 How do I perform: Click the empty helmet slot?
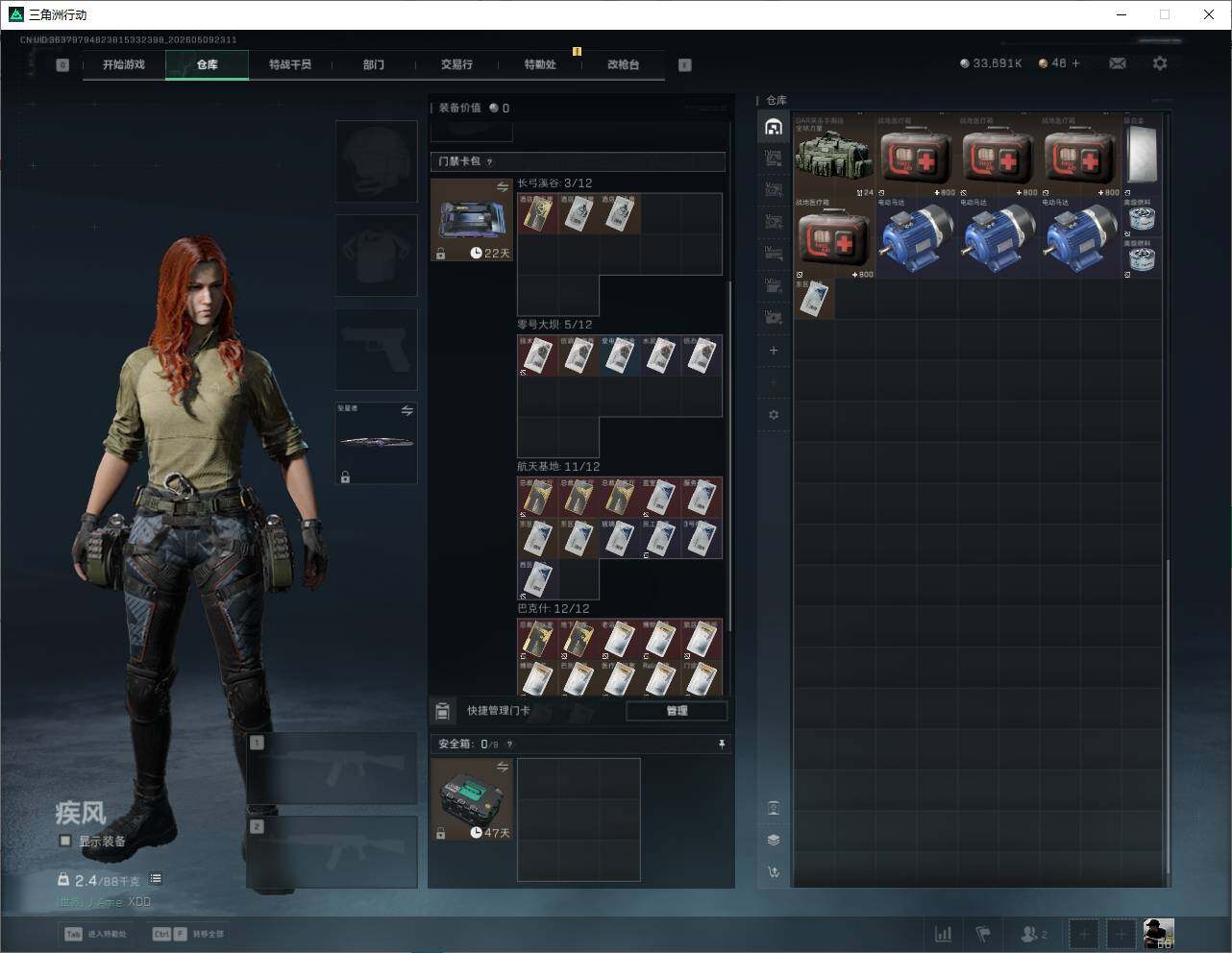pos(376,160)
